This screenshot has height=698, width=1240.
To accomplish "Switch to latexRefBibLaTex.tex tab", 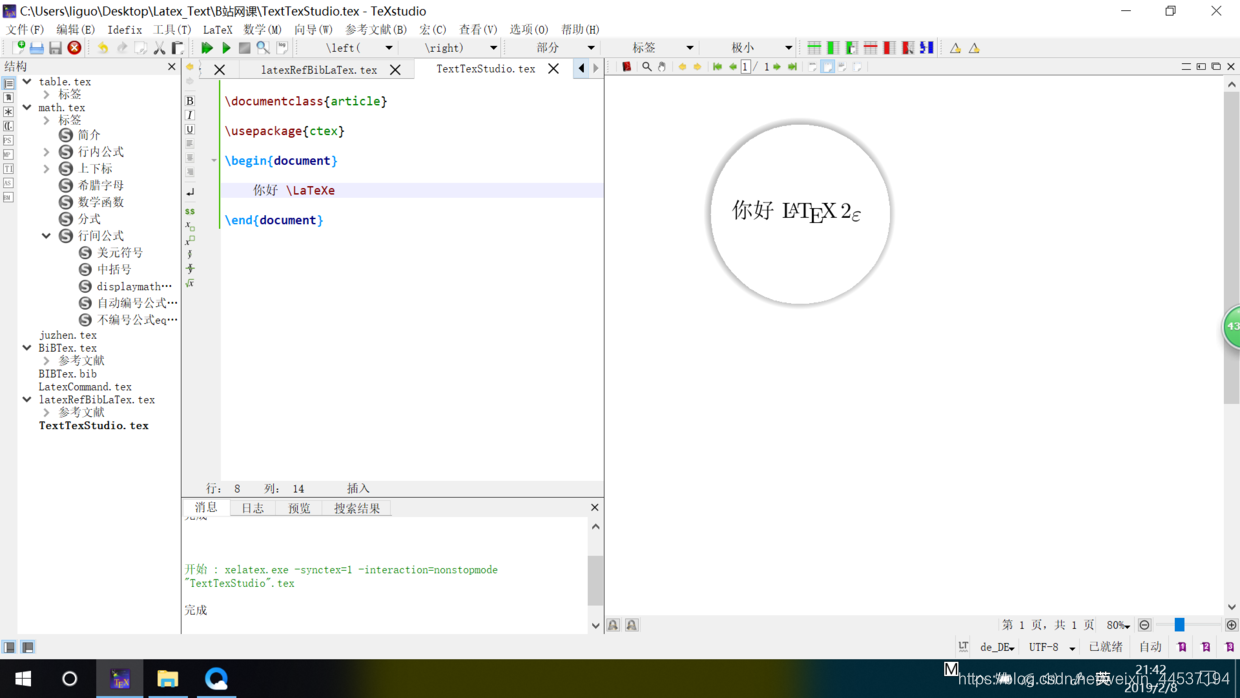I will [x=319, y=70].
